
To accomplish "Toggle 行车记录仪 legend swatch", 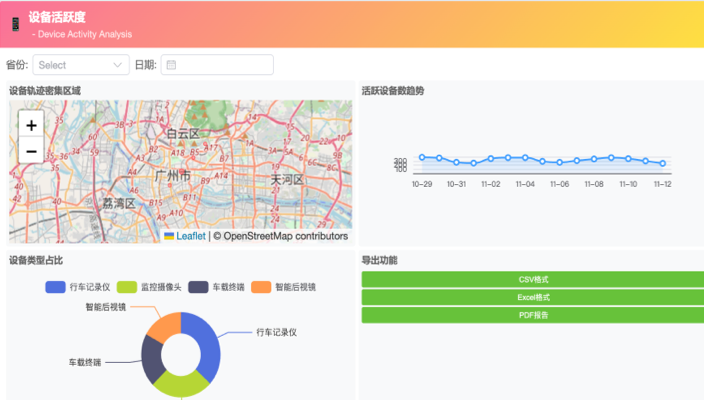I will pyautogui.click(x=55, y=287).
